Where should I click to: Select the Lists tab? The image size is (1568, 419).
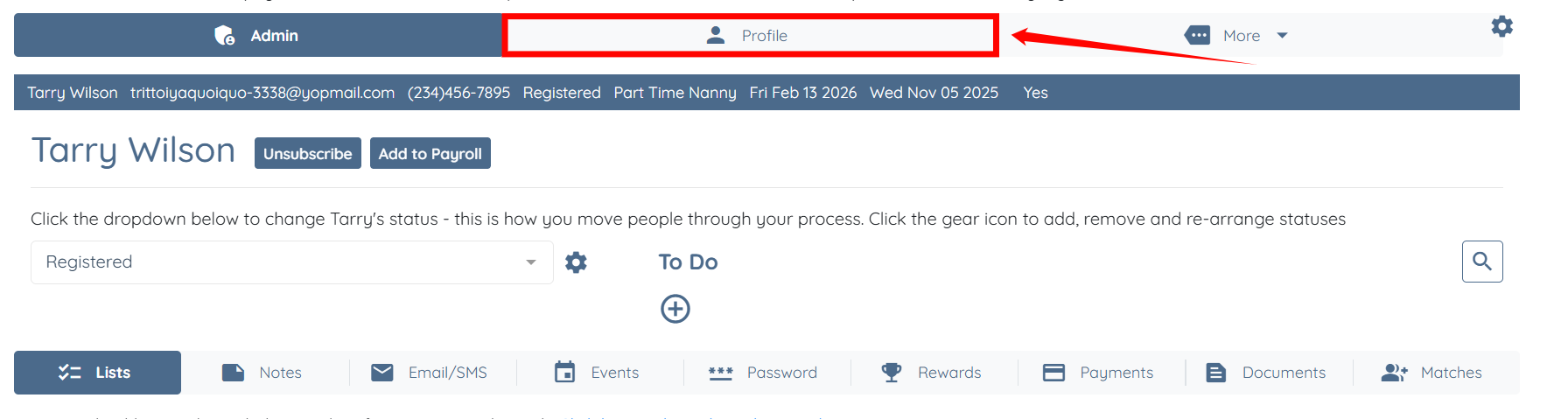click(x=97, y=373)
